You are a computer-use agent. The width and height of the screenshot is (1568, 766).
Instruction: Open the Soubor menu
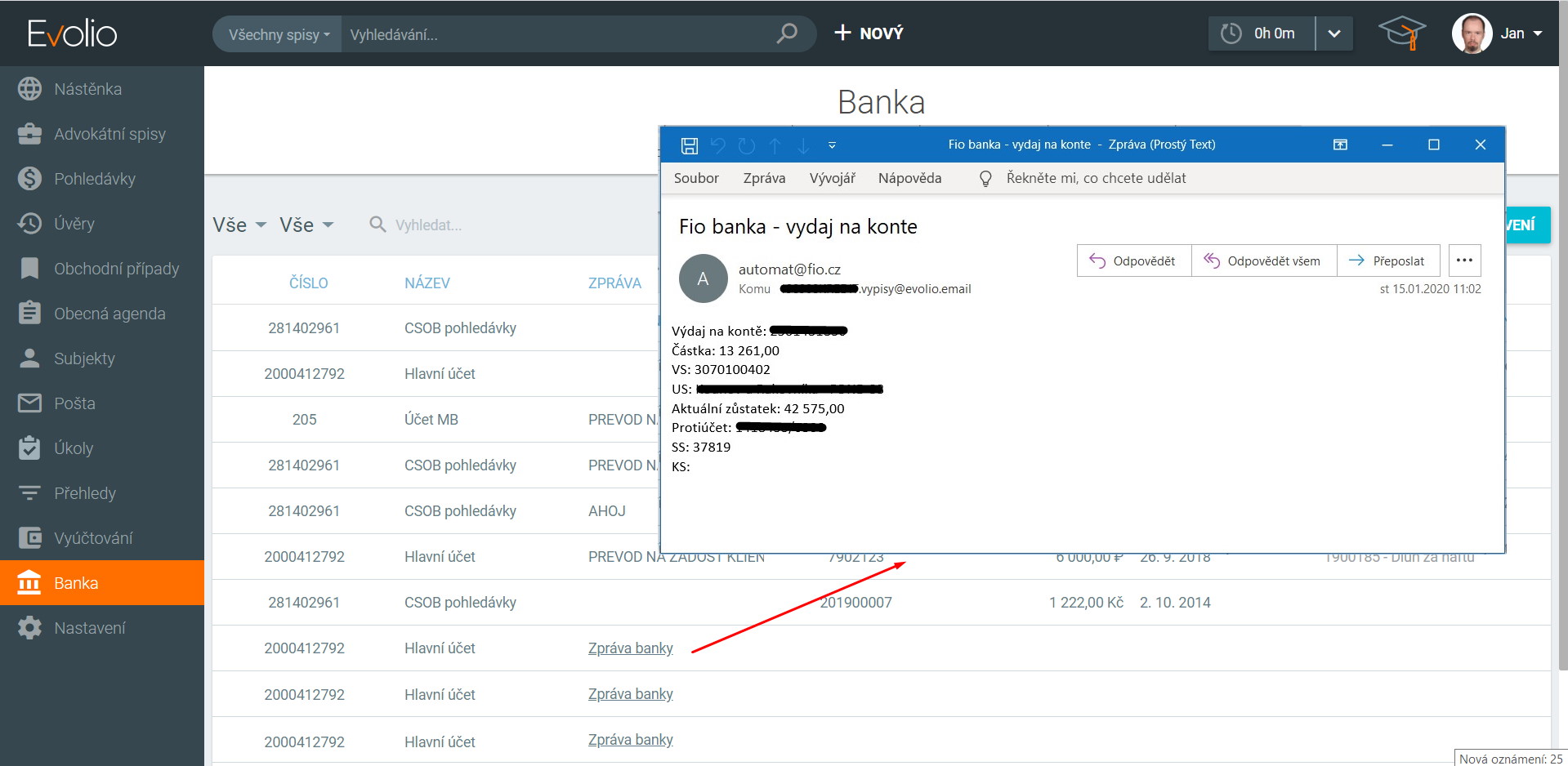coord(696,178)
